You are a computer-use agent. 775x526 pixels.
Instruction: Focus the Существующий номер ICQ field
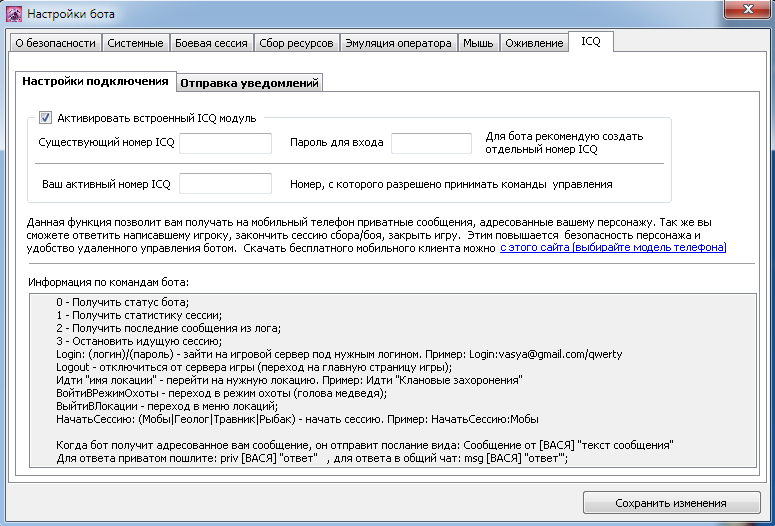point(225,143)
